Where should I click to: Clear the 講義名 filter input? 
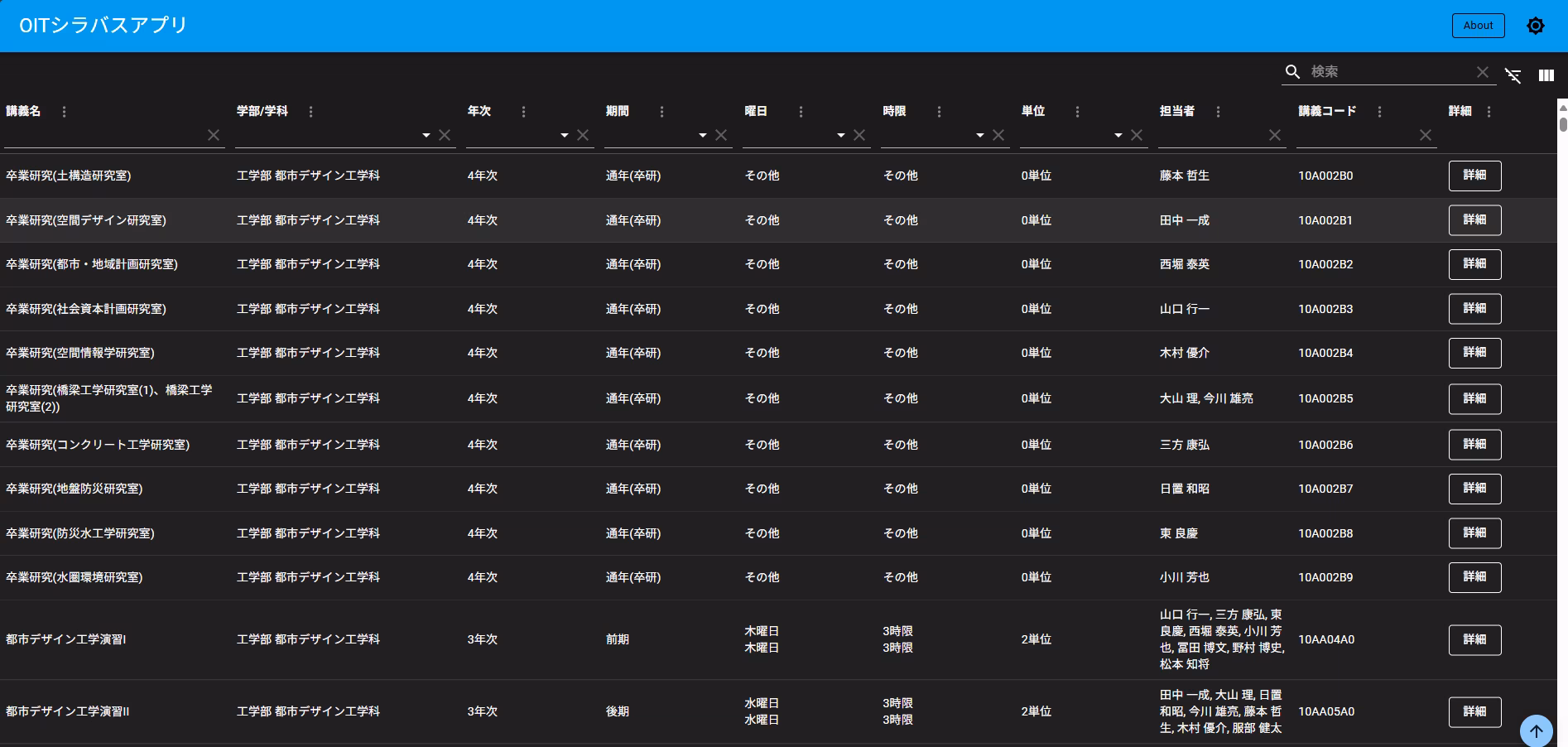tap(214, 135)
